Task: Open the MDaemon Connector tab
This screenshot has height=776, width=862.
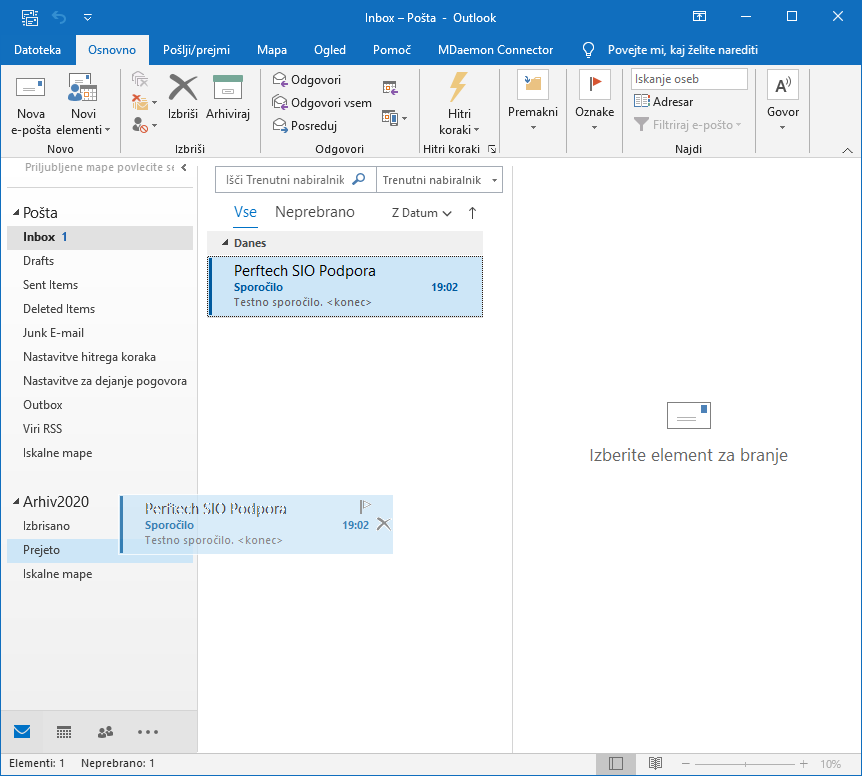Action: (x=495, y=50)
